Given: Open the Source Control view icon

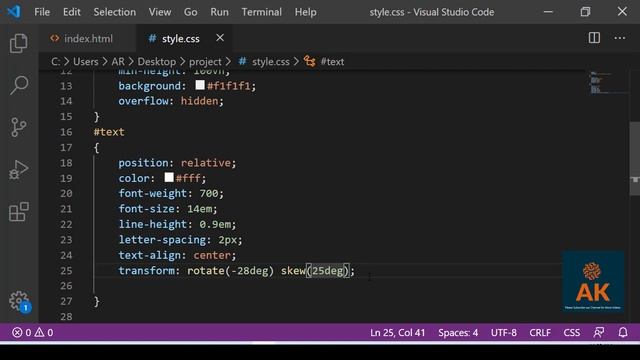Looking at the screenshot, I should [19, 127].
